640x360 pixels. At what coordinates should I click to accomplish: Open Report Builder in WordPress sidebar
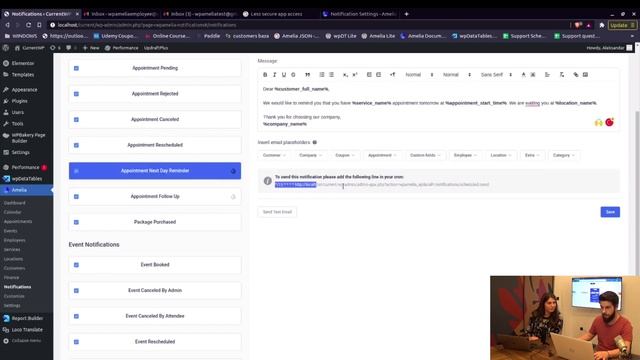pos(27,318)
